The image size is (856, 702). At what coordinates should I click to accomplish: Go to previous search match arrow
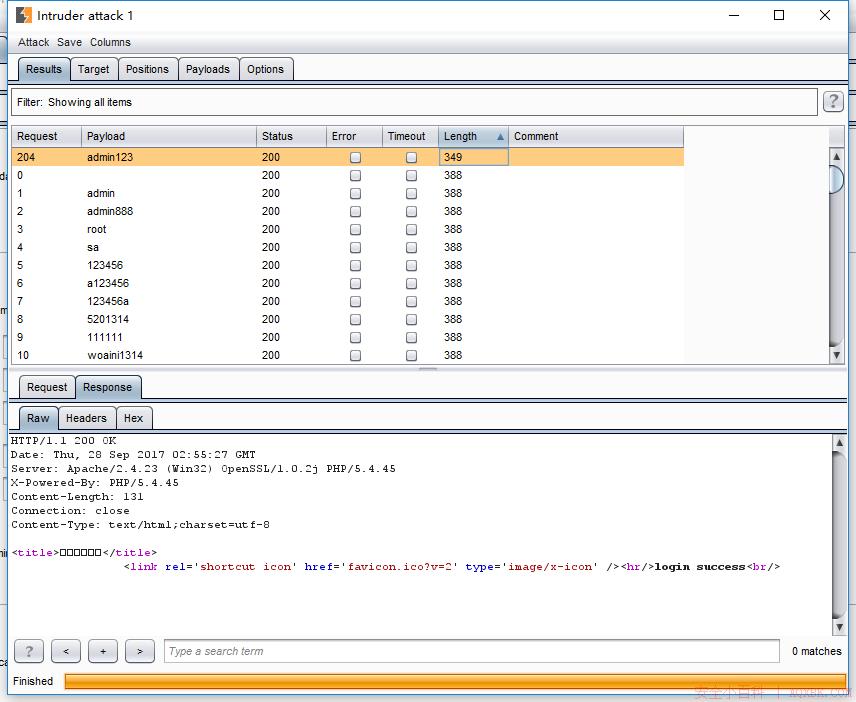point(66,651)
